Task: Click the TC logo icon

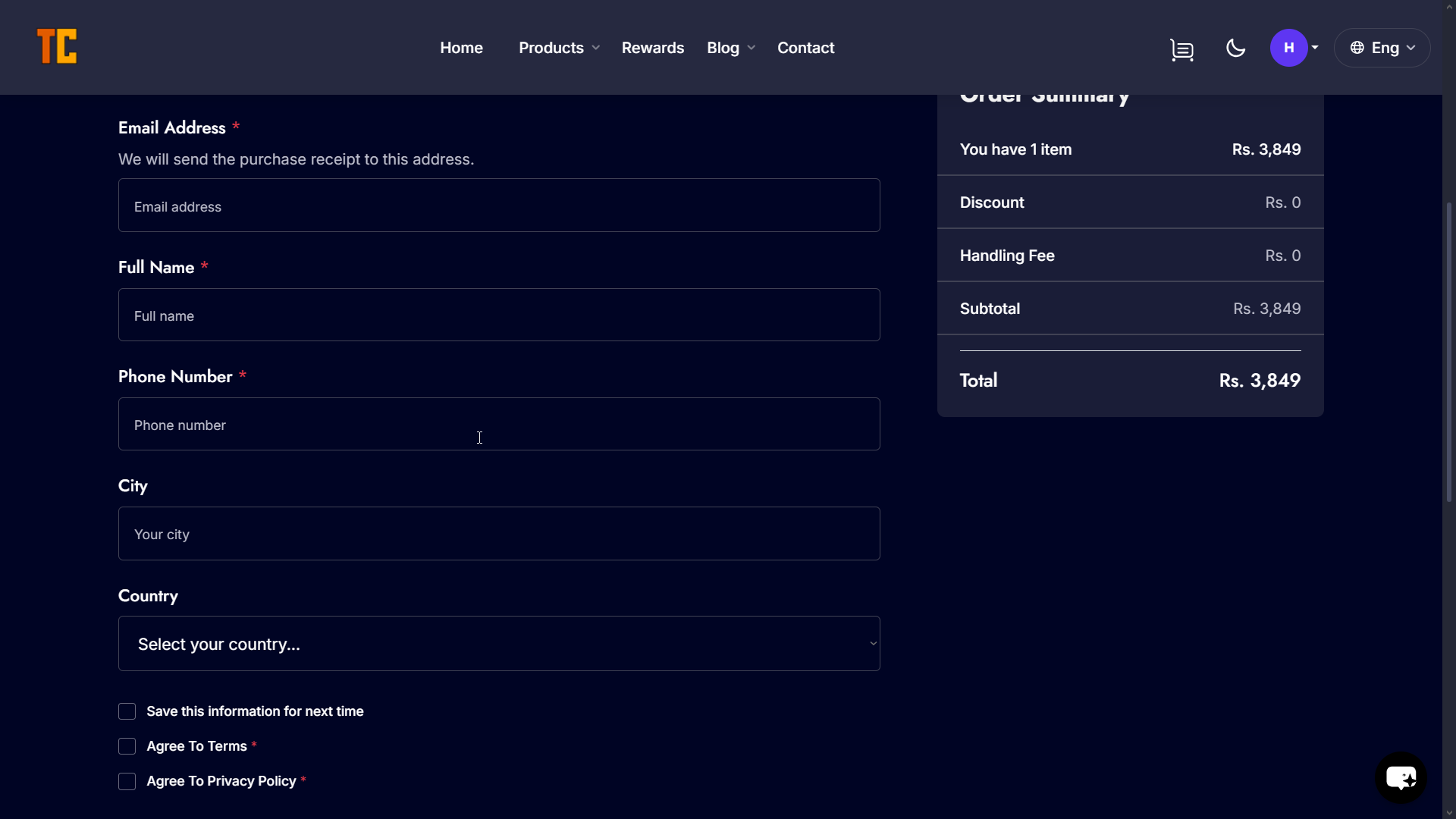Action: click(57, 47)
